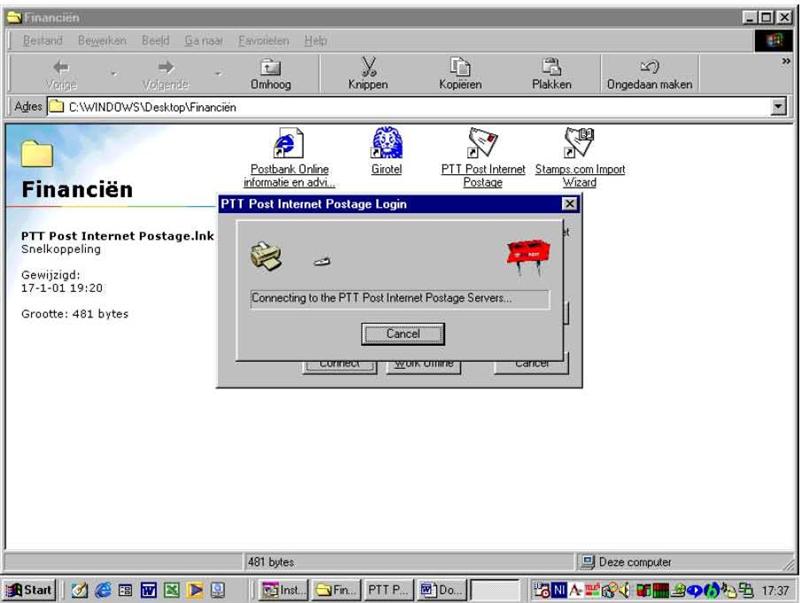This screenshot has height=603, width=800.
Task: Click the Grootte: 481 bytes text
Action: pos(74,314)
